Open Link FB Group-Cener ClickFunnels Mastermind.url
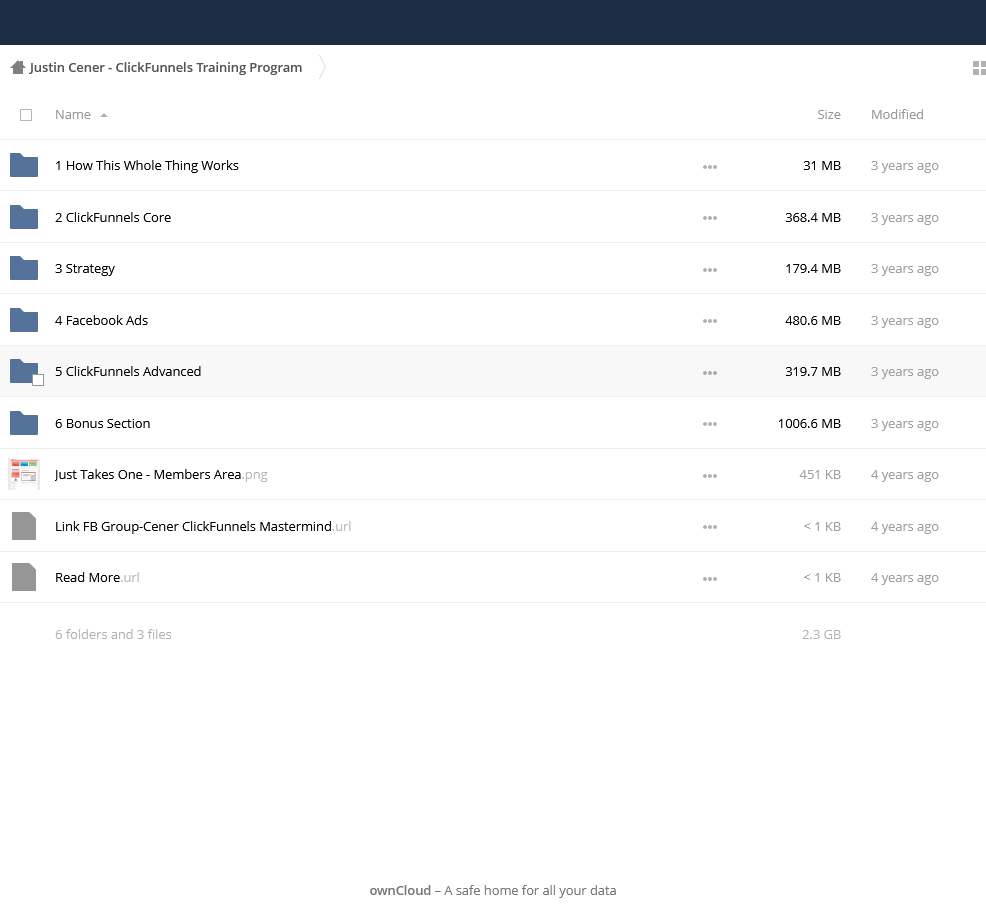 [202, 526]
